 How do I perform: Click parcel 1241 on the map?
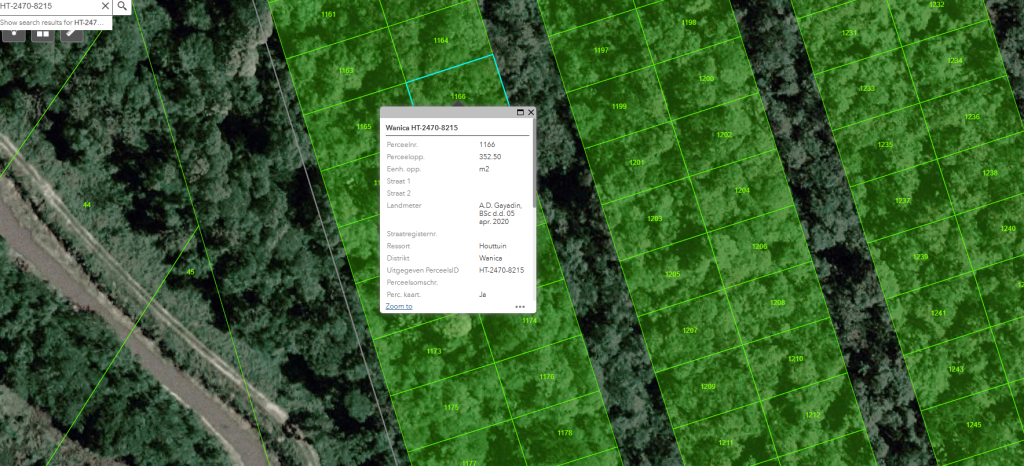pos(938,313)
